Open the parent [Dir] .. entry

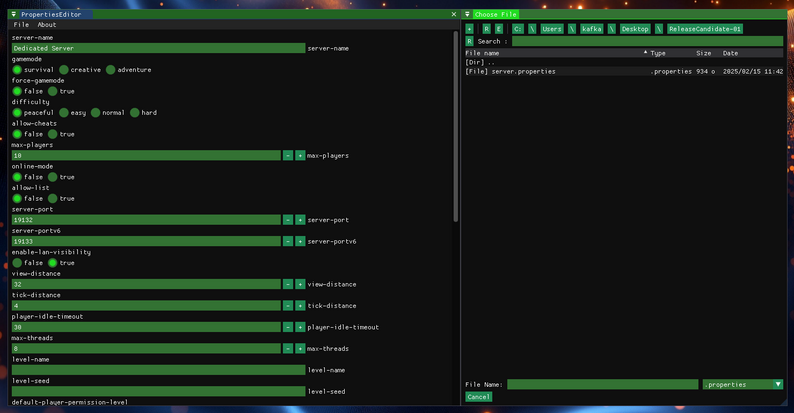point(624,62)
